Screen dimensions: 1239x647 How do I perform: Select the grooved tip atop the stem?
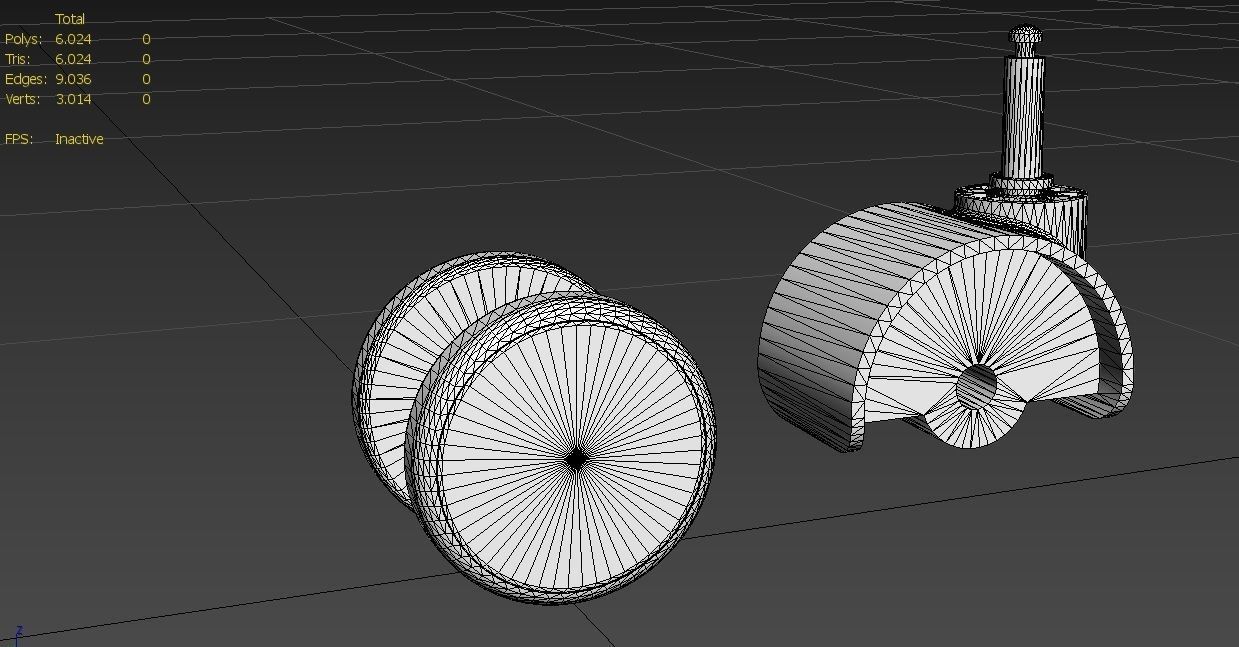pos(1026,41)
